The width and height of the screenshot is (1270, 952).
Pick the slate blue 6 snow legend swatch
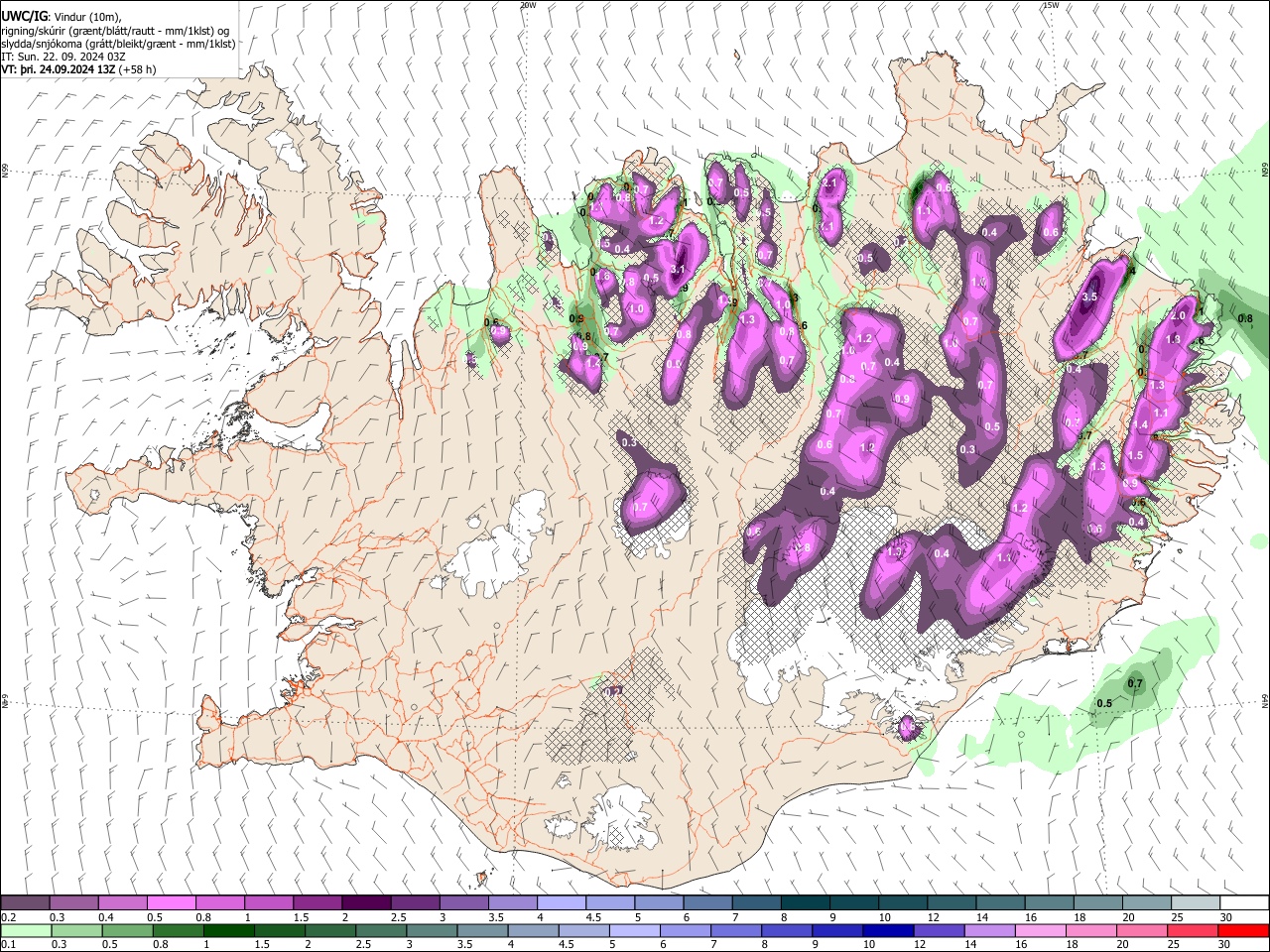(705, 902)
